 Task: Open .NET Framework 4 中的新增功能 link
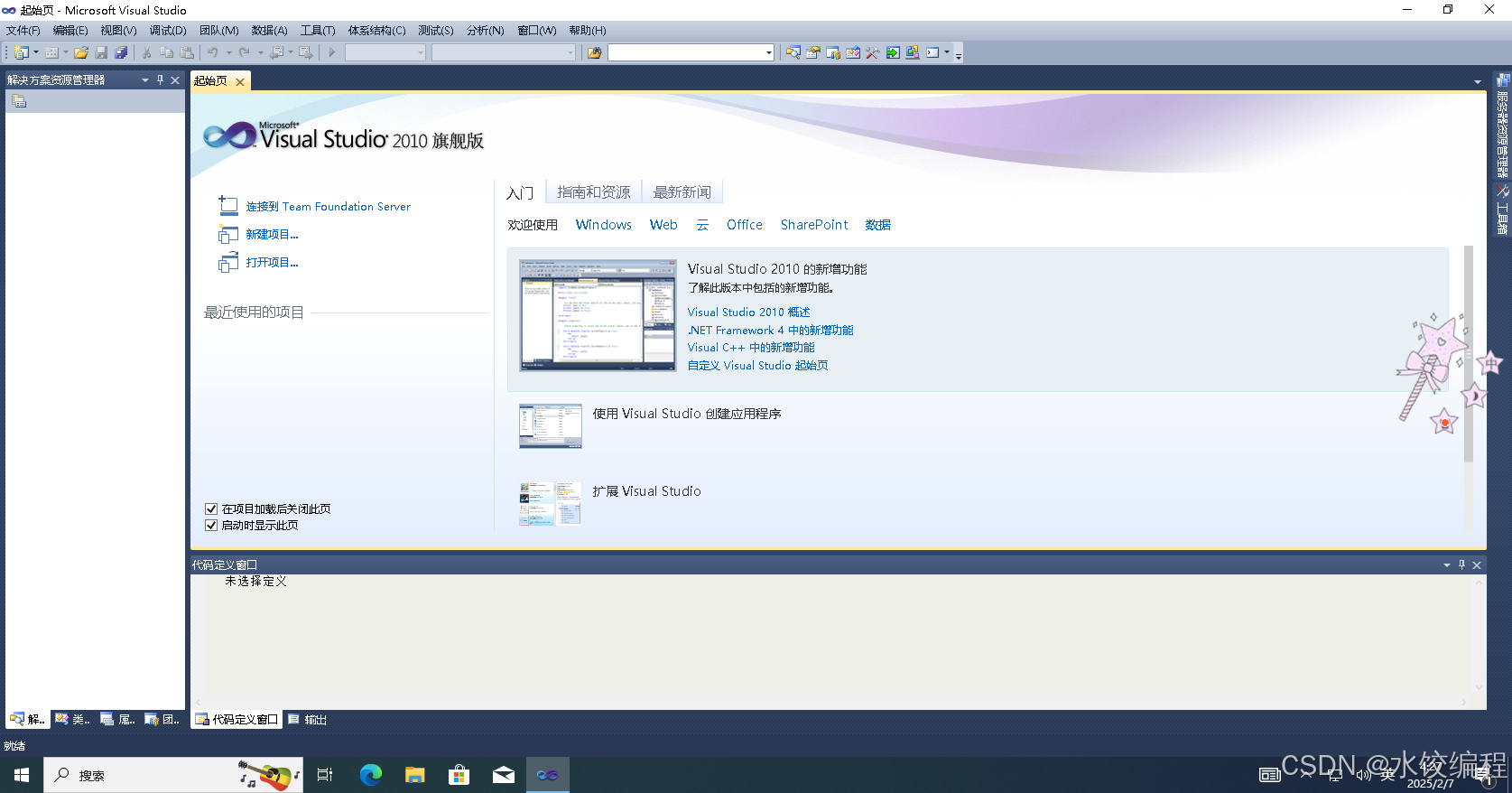pyautogui.click(x=770, y=331)
